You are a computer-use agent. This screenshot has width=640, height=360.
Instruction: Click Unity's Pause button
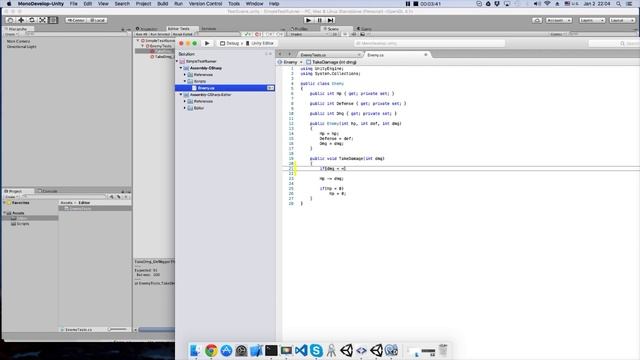(x=320, y=20)
